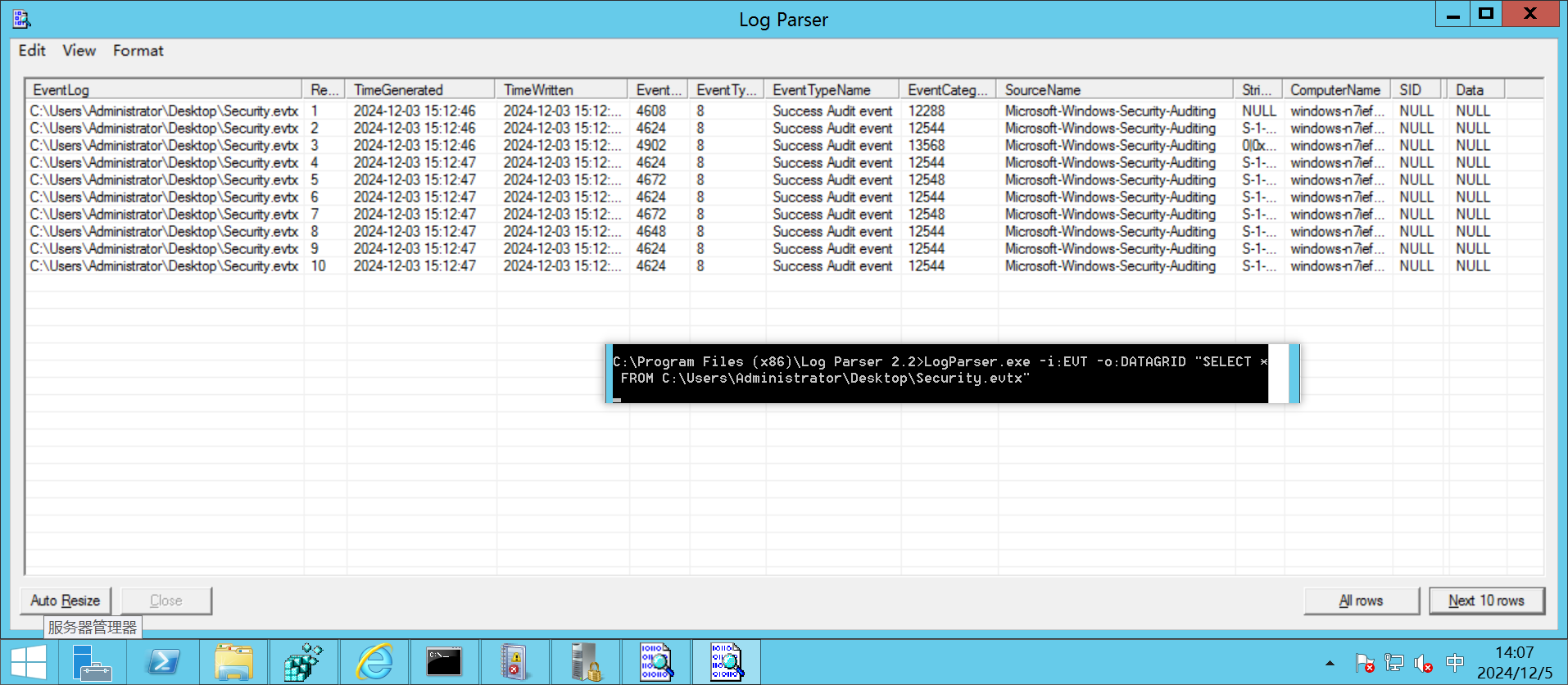1568x685 pixels.
Task: Switch to the first Log Parser taskbar window
Action: [x=656, y=662]
